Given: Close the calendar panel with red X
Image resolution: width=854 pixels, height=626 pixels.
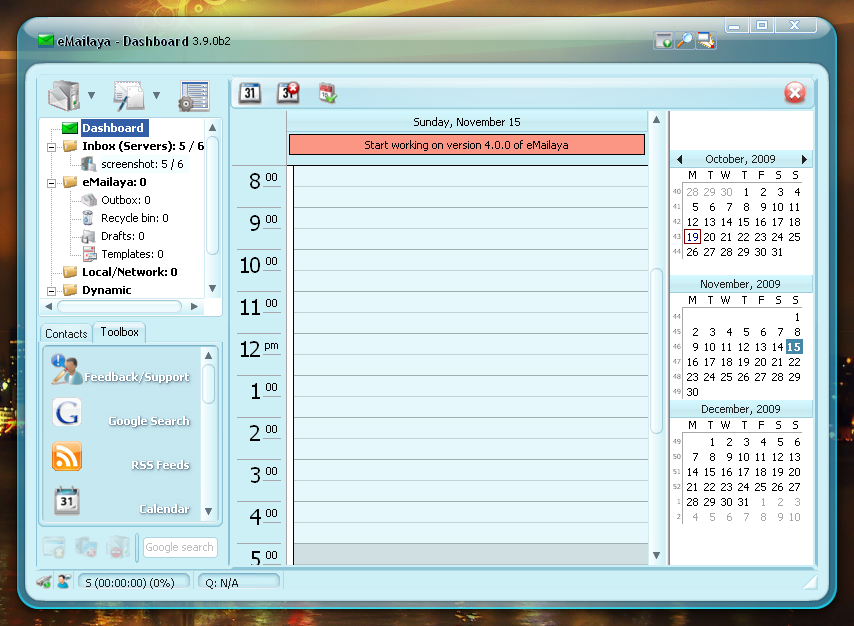Looking at the screenshot, I should [x=795, y=93].
